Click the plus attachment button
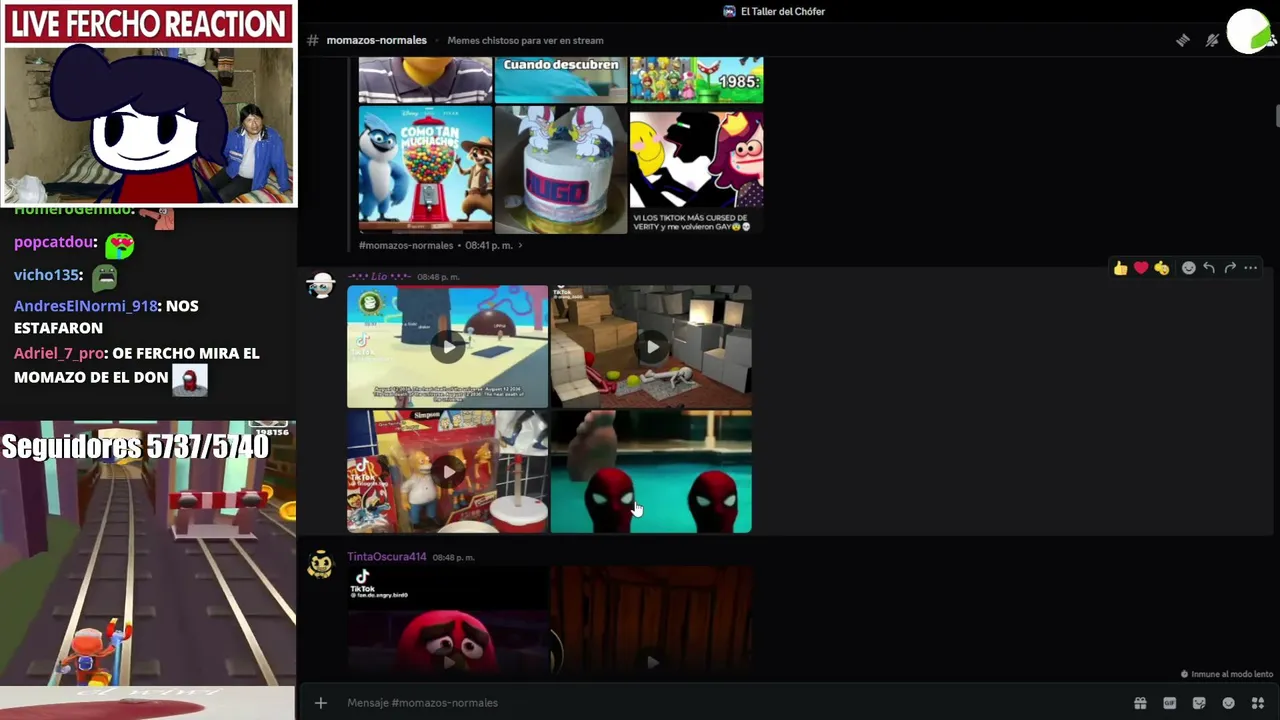 pyautogui.click(x=320, y=703)
